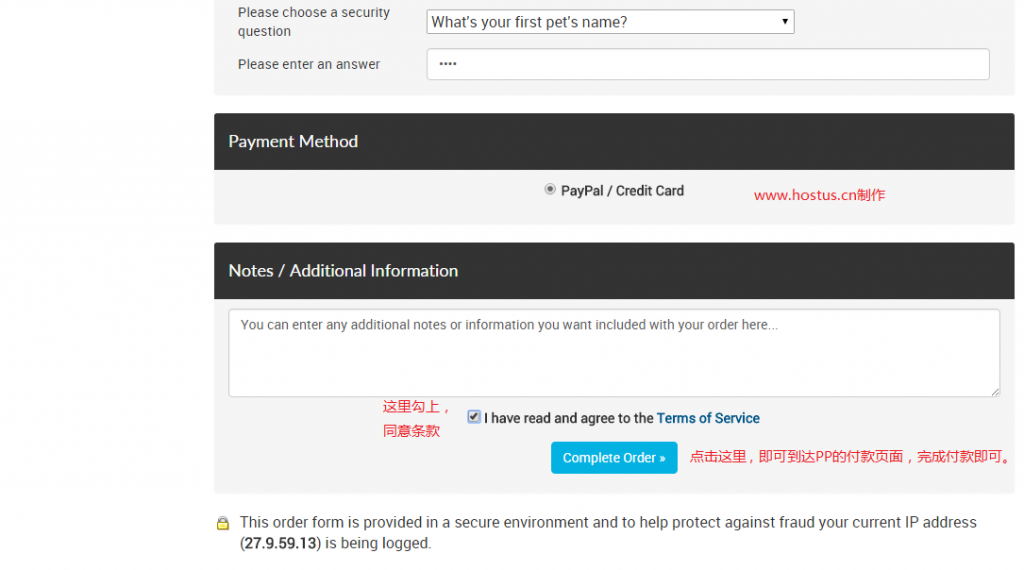Focus the security answer input field
The image size is (1024, 570).
[x=707, y=64]
